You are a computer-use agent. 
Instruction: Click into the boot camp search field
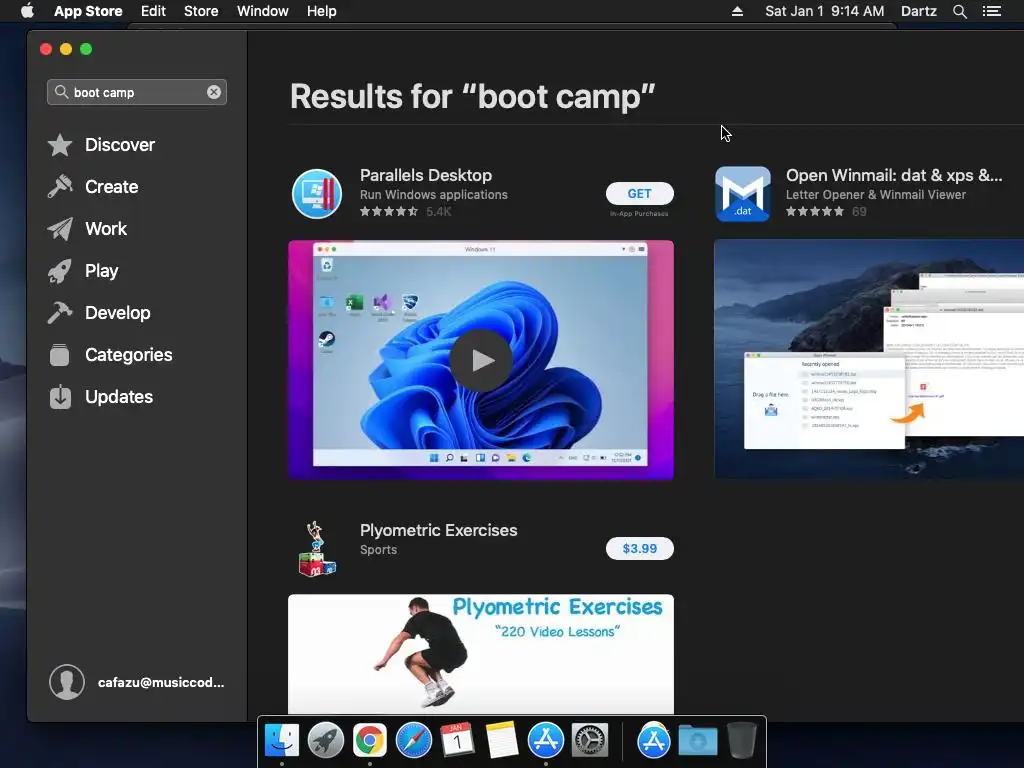coord(136,92)
